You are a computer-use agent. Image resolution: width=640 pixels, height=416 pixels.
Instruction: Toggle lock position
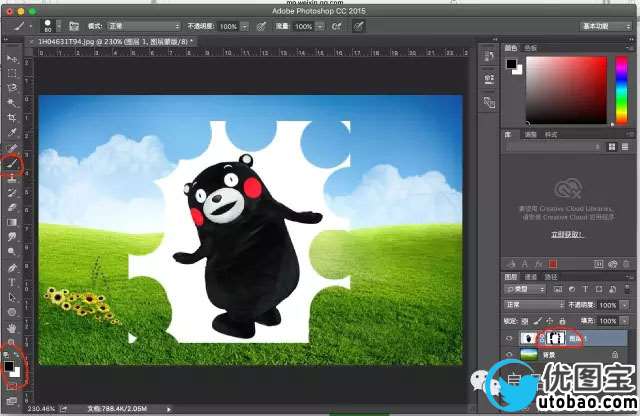(x=549, y=321)
